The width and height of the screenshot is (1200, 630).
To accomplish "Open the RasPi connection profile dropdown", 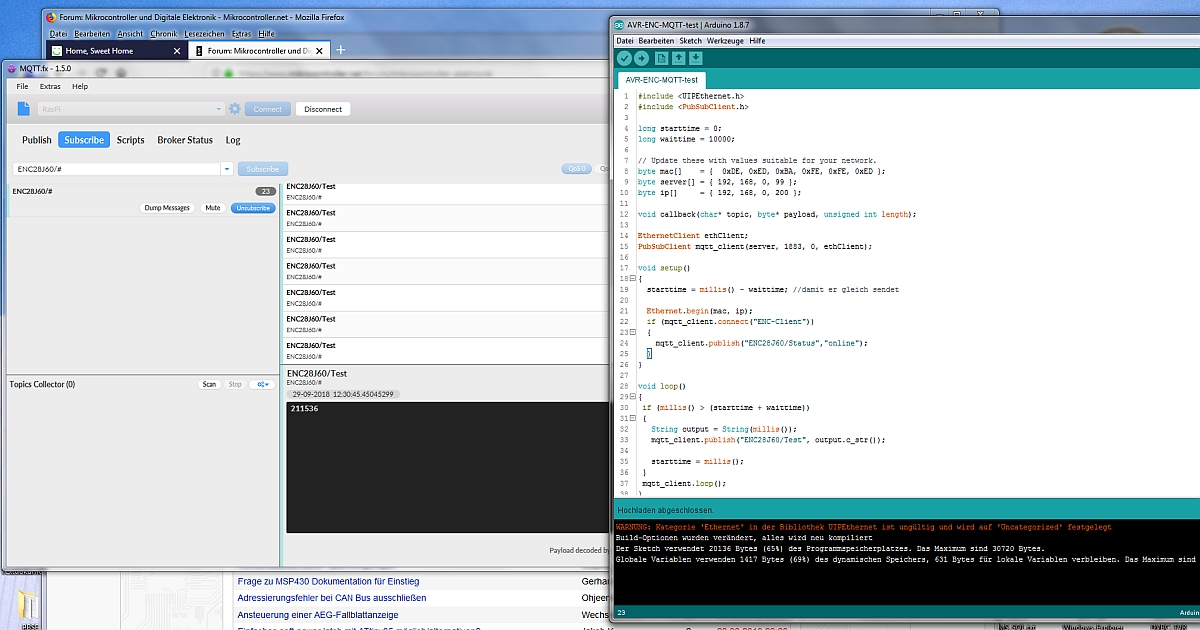I will 219,109.
